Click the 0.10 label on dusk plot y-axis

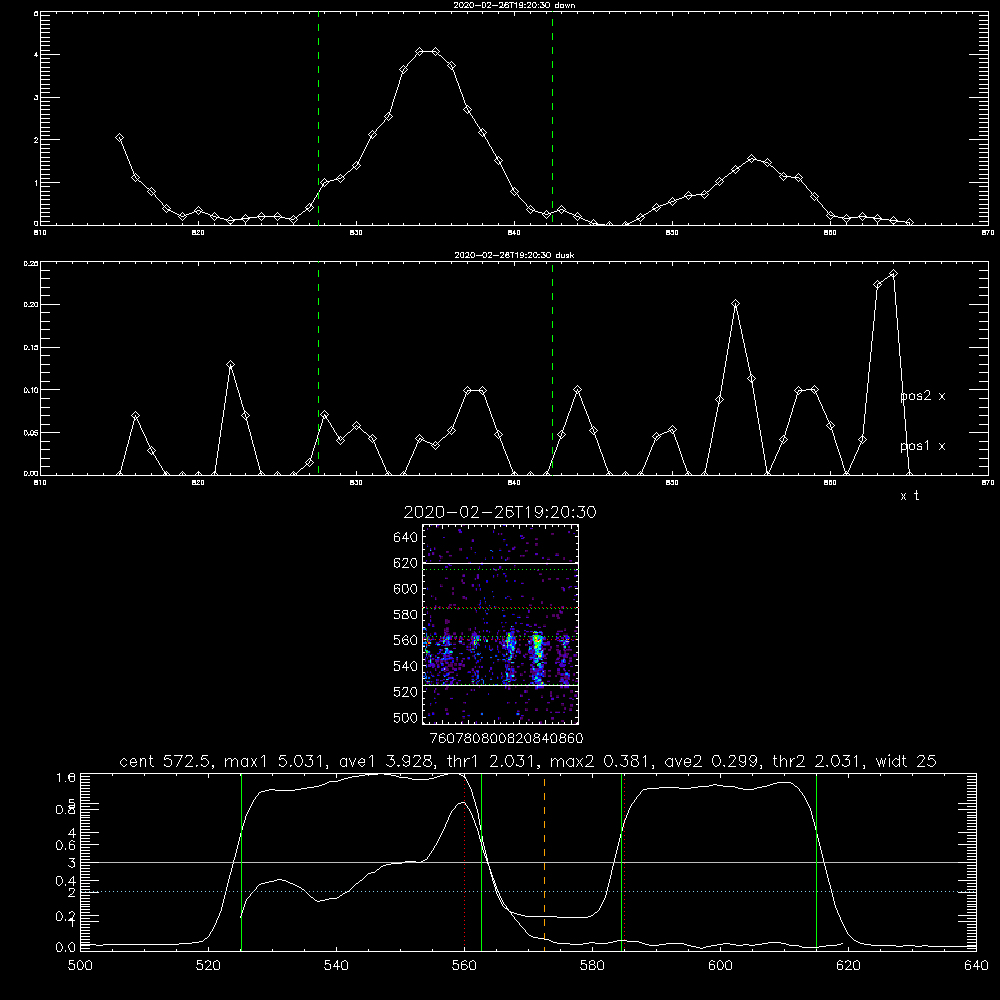(x=31, y=390)
